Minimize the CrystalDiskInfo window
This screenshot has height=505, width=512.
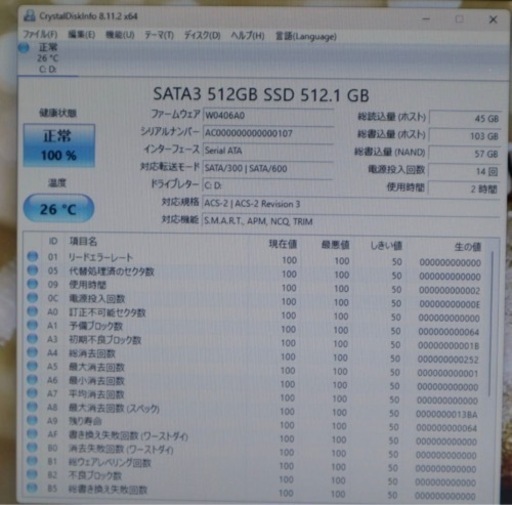tap(426, 19)
